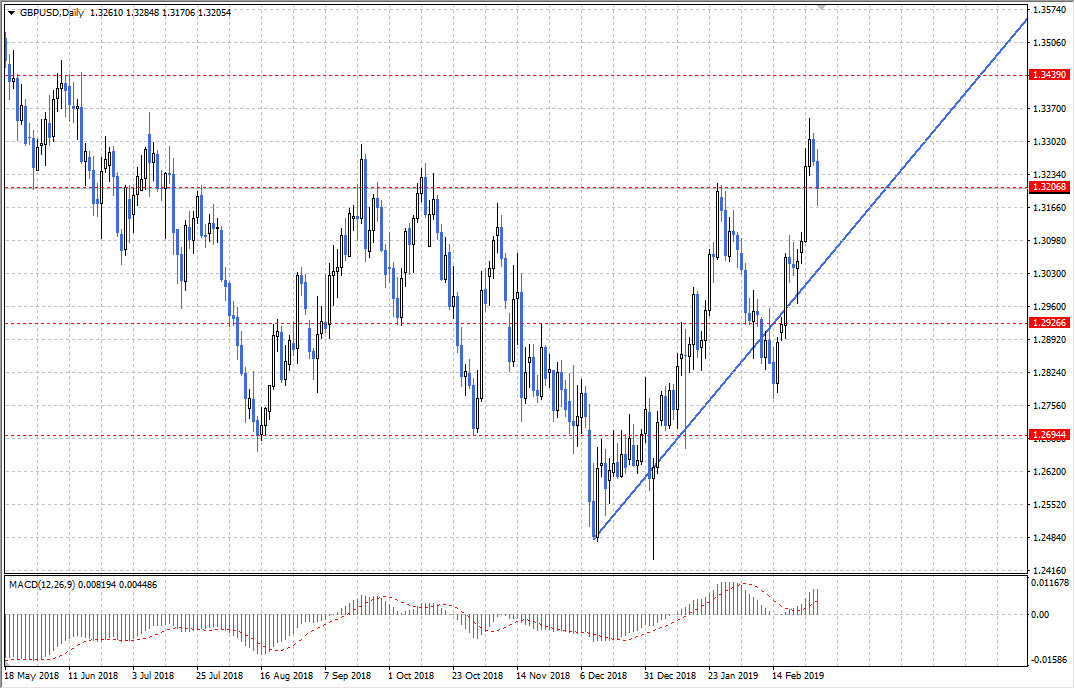Click price scale label 1.31660
Screen dimensions: 1075x689
pos(1050,208)
